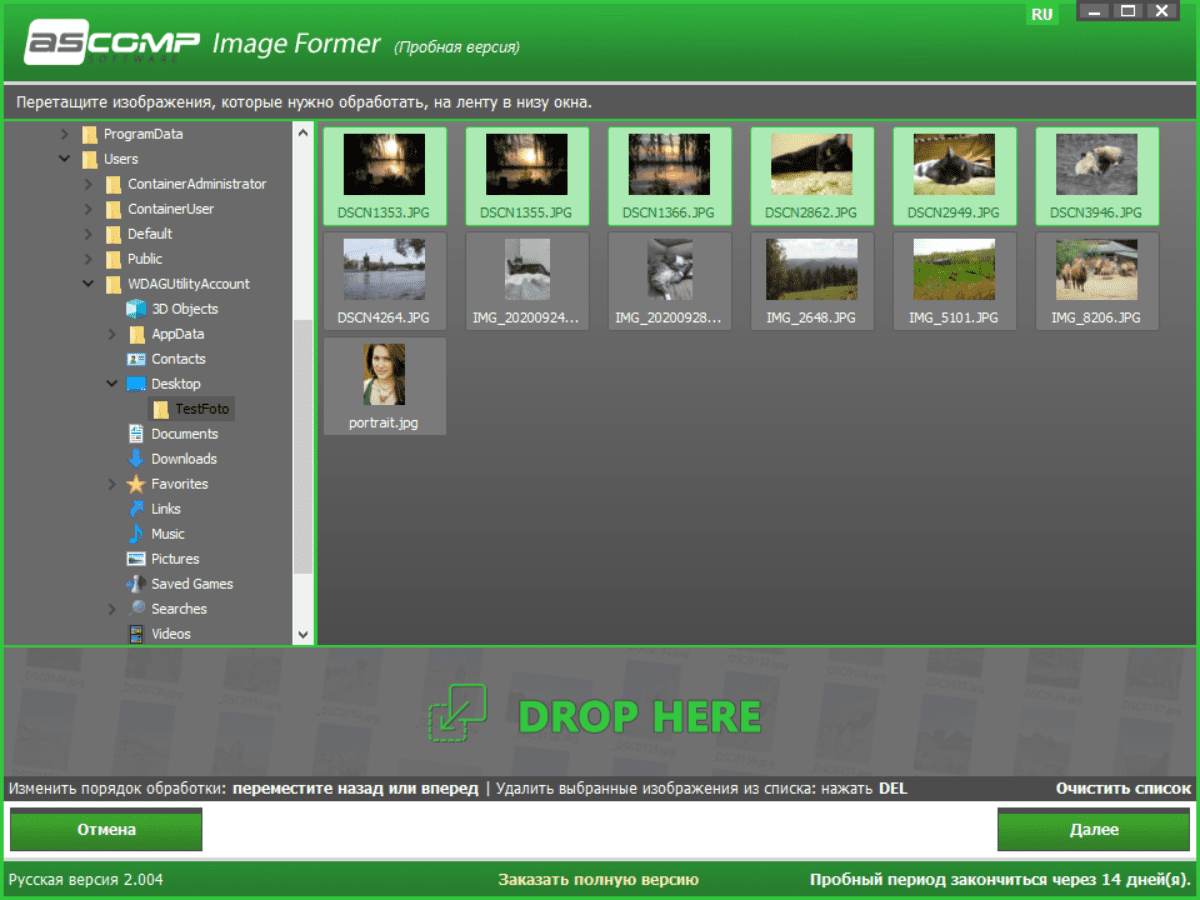The height and width of the screenshot is (900, 1200).
Task: Click the Documents page icon
Action: (136, 434)
